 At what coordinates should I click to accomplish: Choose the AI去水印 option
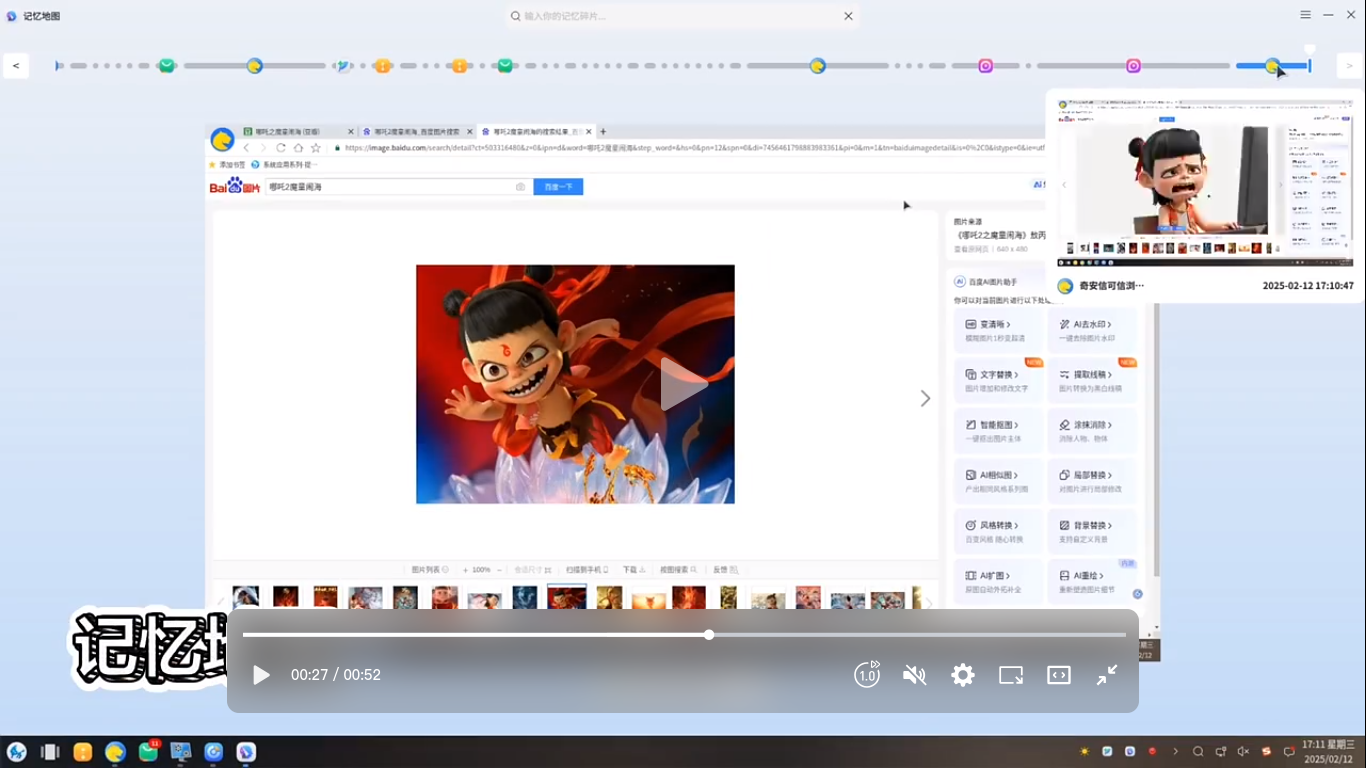pos(1092,330)
